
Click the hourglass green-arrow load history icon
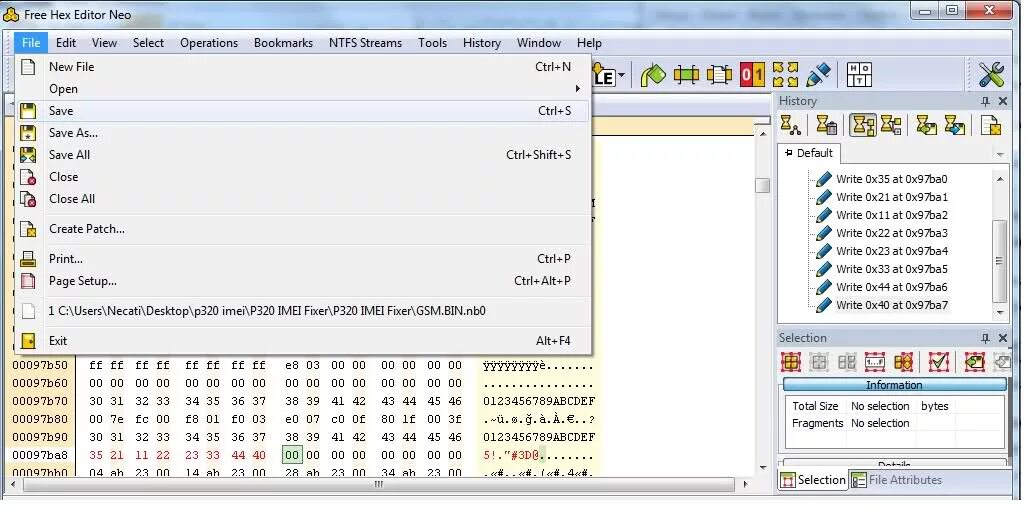[927, 125]
